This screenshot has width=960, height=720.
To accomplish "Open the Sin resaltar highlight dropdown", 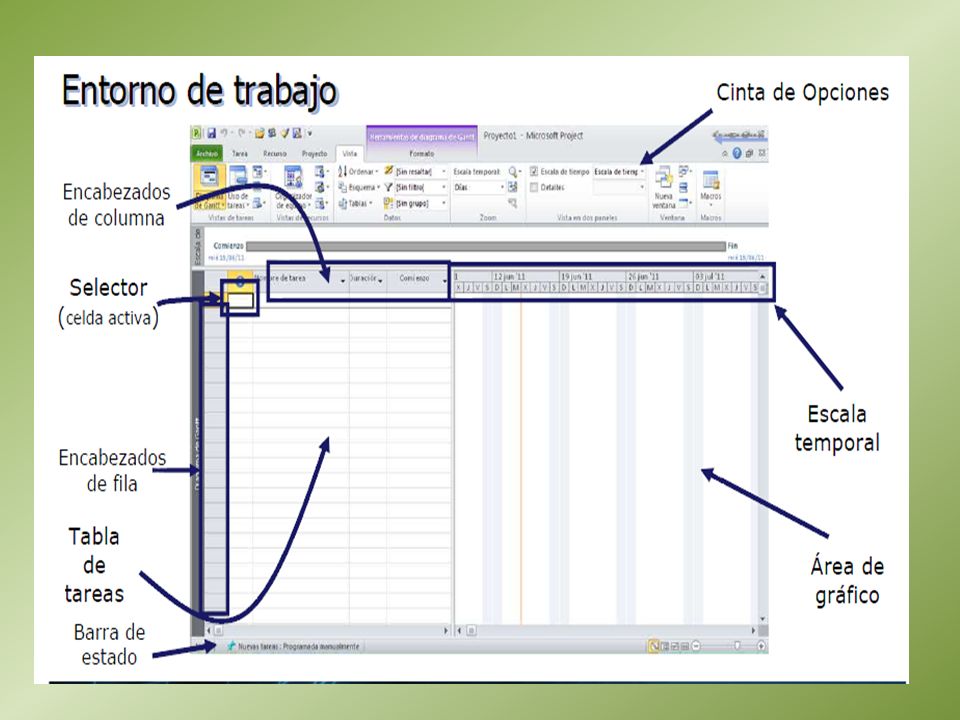I will 444,171.
